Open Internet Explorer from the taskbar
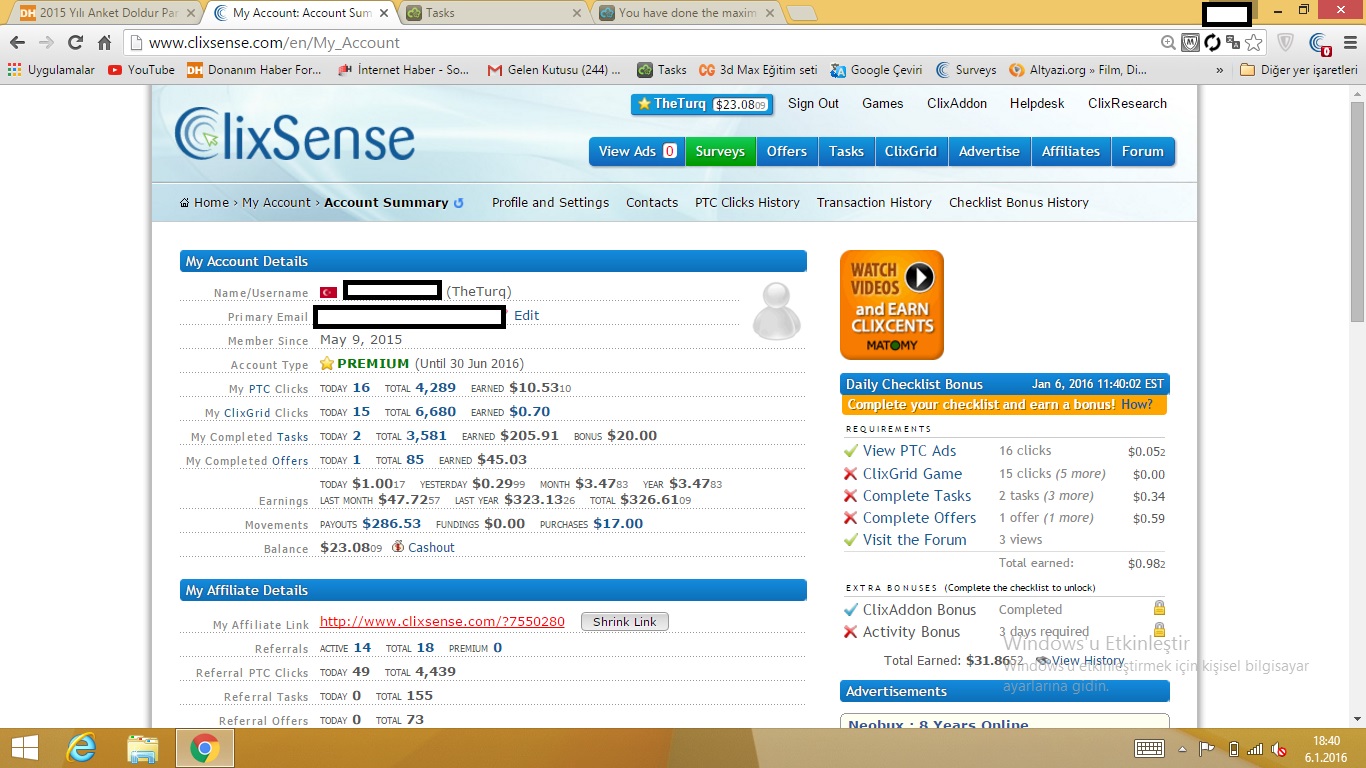 click(81, 747)
